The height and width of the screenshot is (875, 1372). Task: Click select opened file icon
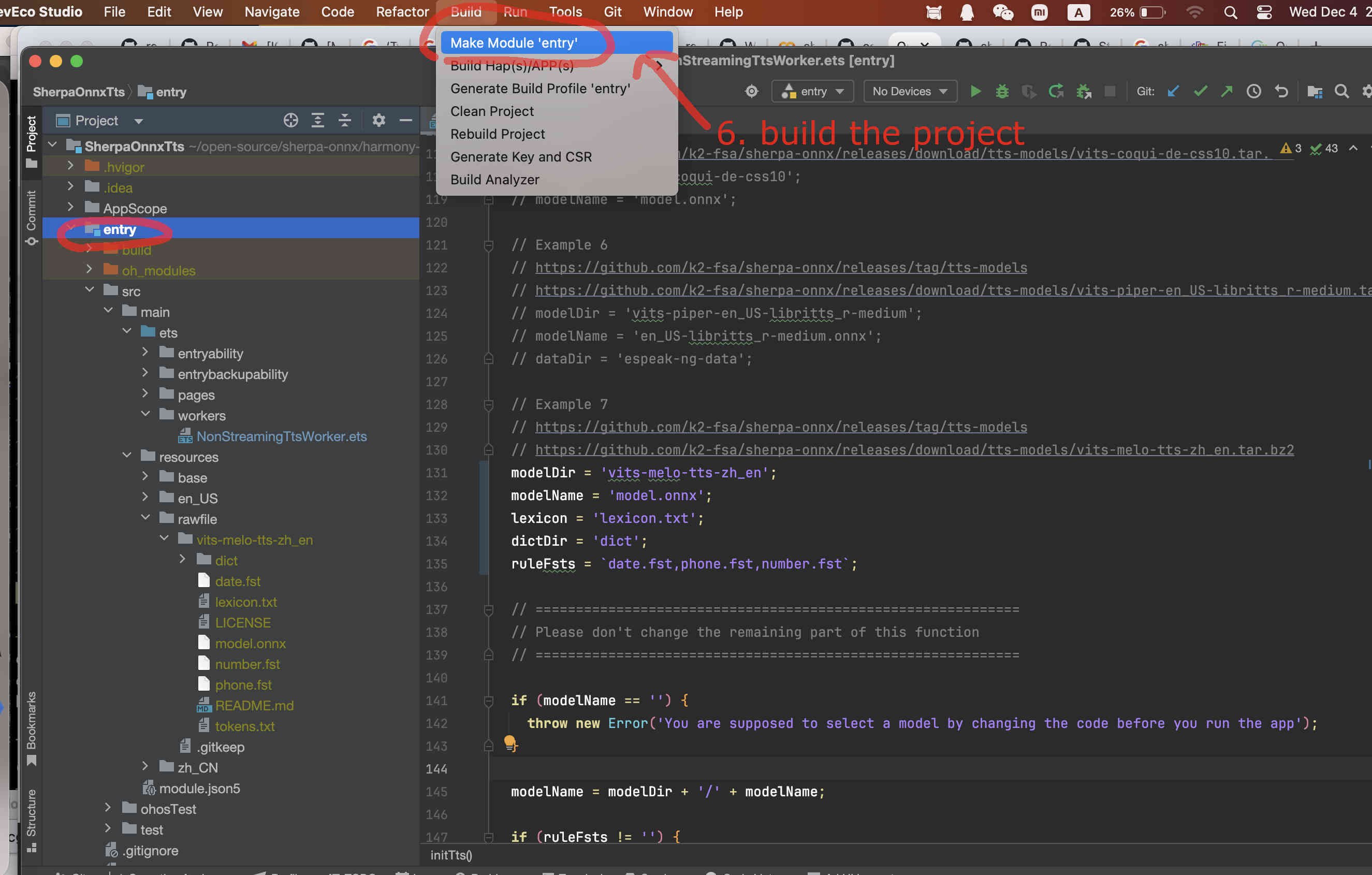(x=290, y=120)
